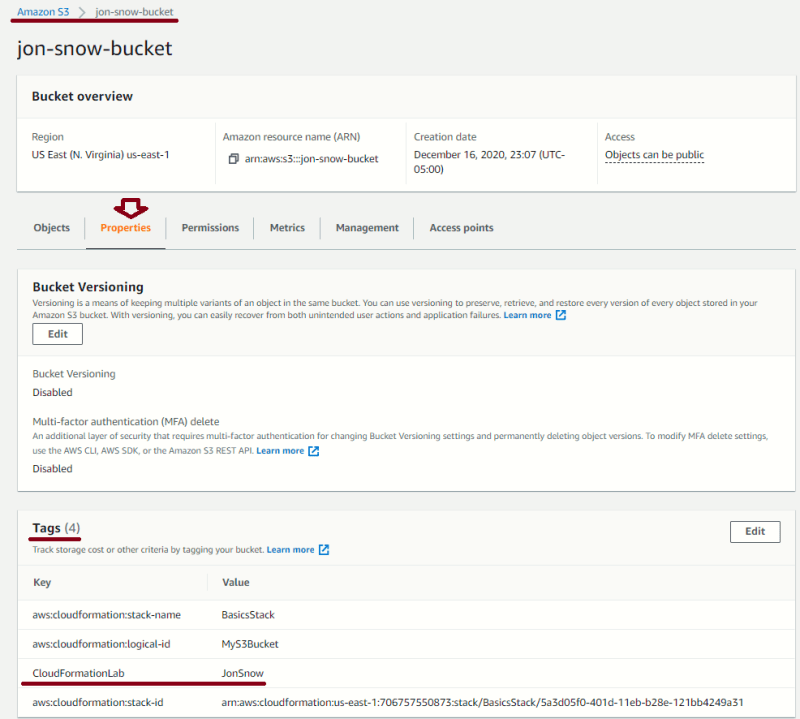Viewport: 800px width, 719px height.
Task: Click the Value column header in Tags
Action: tap(236, 582)
